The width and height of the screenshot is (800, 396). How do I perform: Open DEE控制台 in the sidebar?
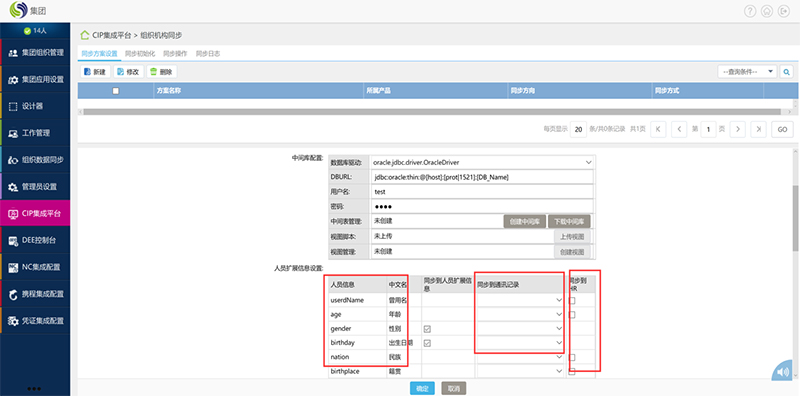click(x=35, y=240)
